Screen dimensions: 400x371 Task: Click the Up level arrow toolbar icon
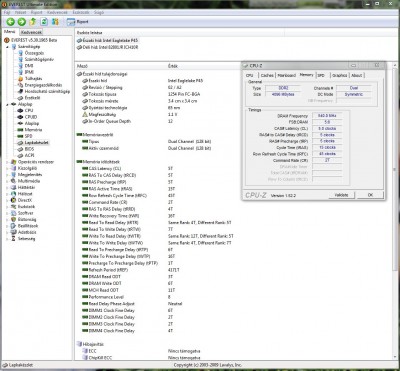[33, 22]
